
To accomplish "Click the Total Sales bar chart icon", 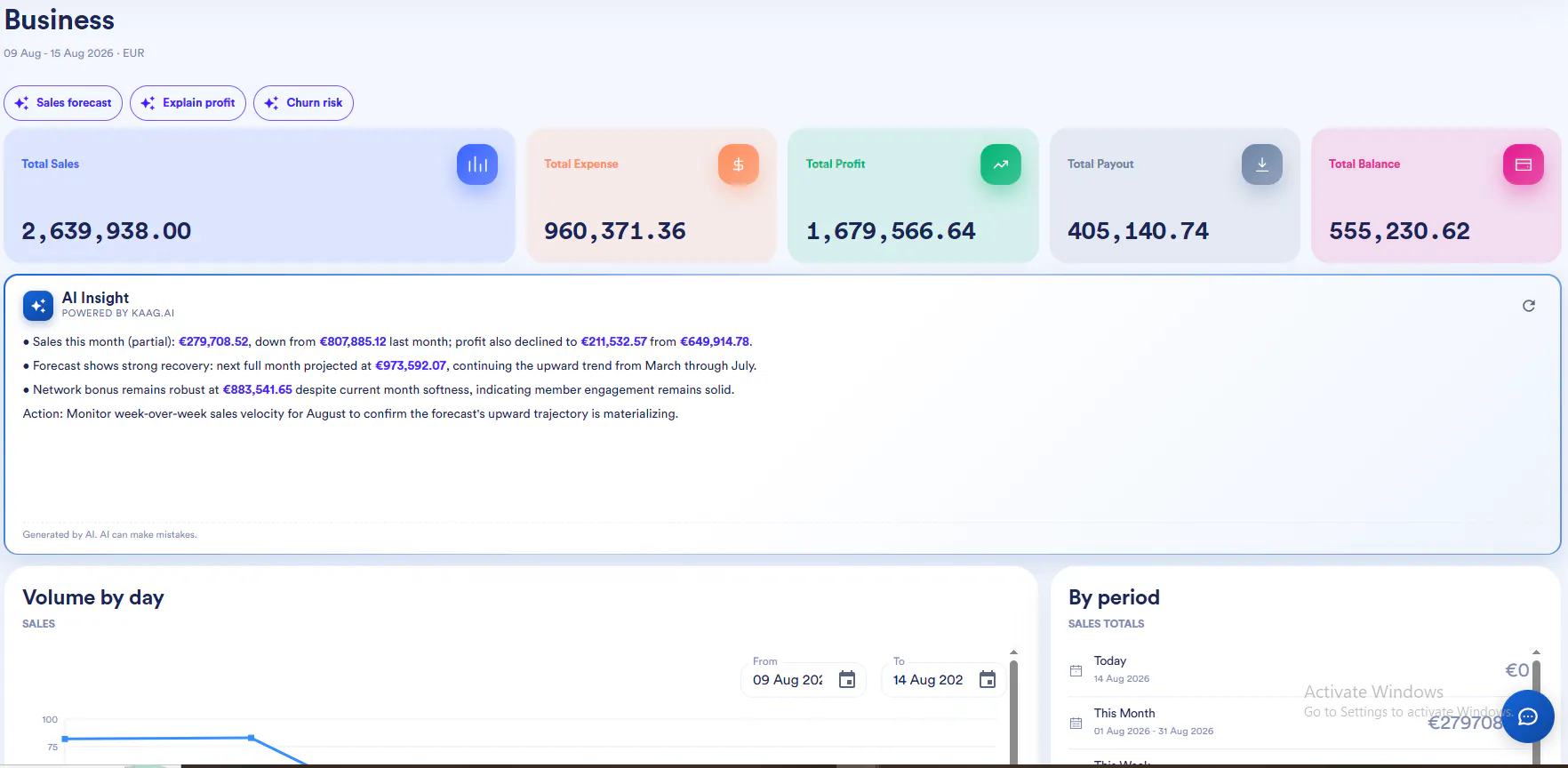I will tap(477, 164).
